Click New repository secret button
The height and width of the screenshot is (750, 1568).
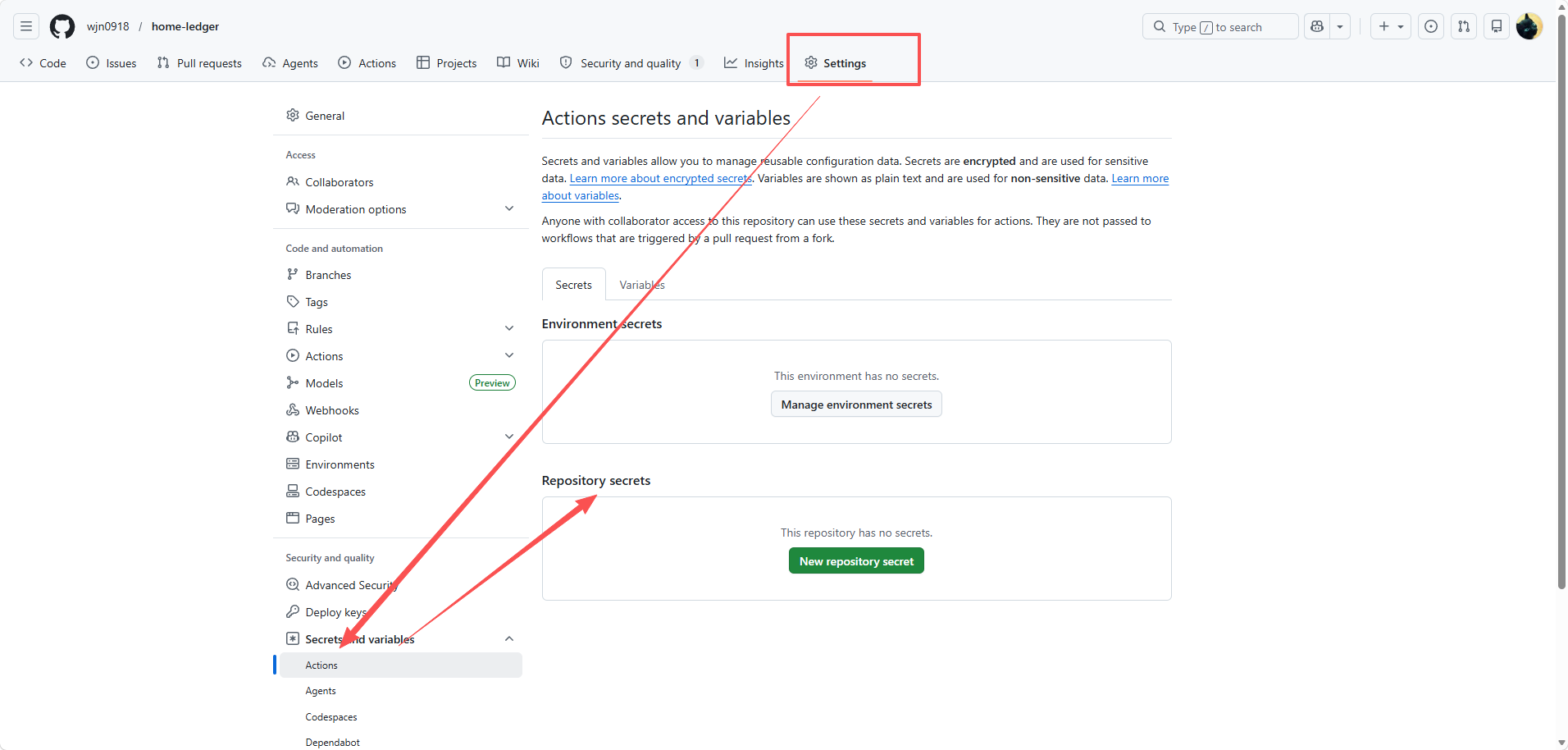[x=856, y=561]
